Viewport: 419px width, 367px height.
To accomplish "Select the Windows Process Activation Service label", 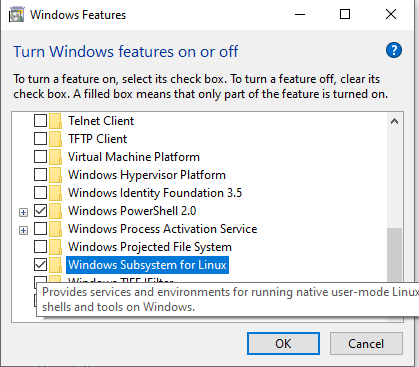I will click(x=163, y=229).
